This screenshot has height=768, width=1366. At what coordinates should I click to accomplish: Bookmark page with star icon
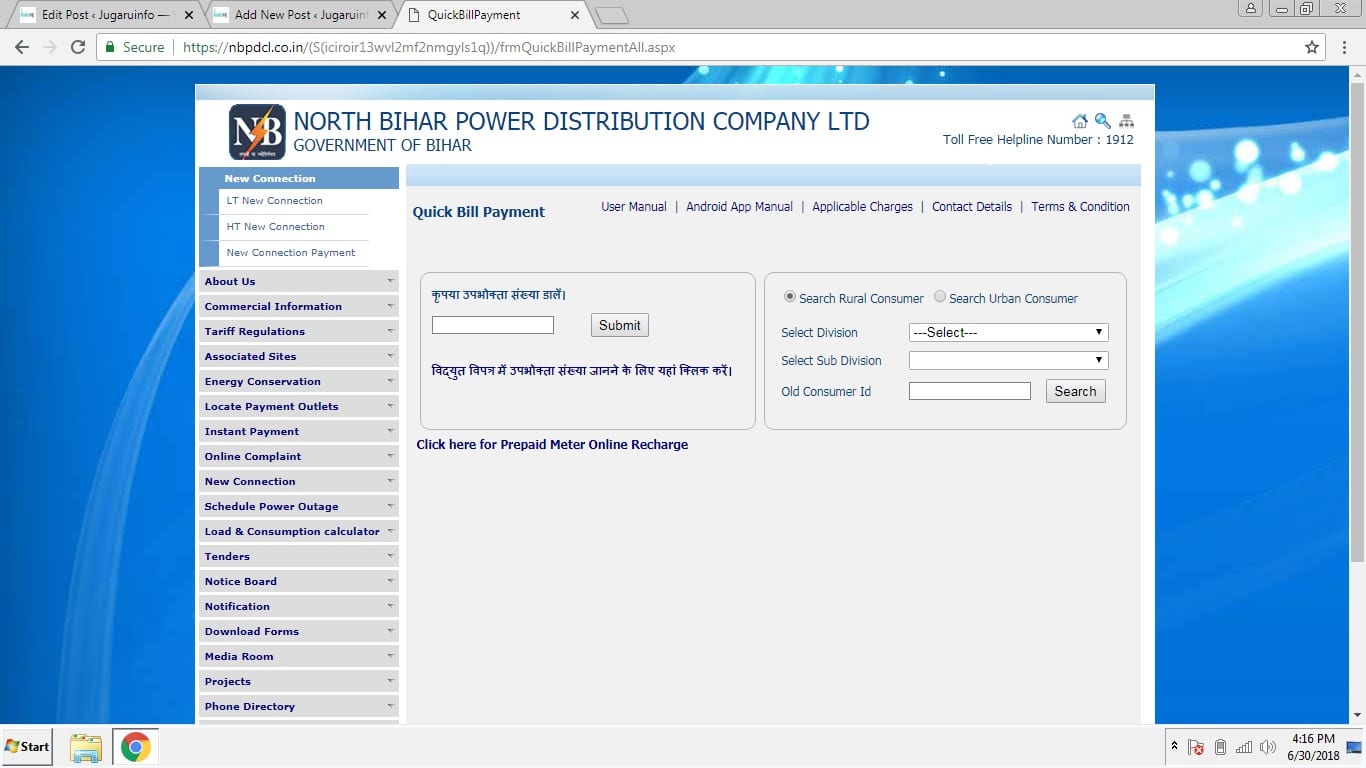click(x=1312, y=47)
